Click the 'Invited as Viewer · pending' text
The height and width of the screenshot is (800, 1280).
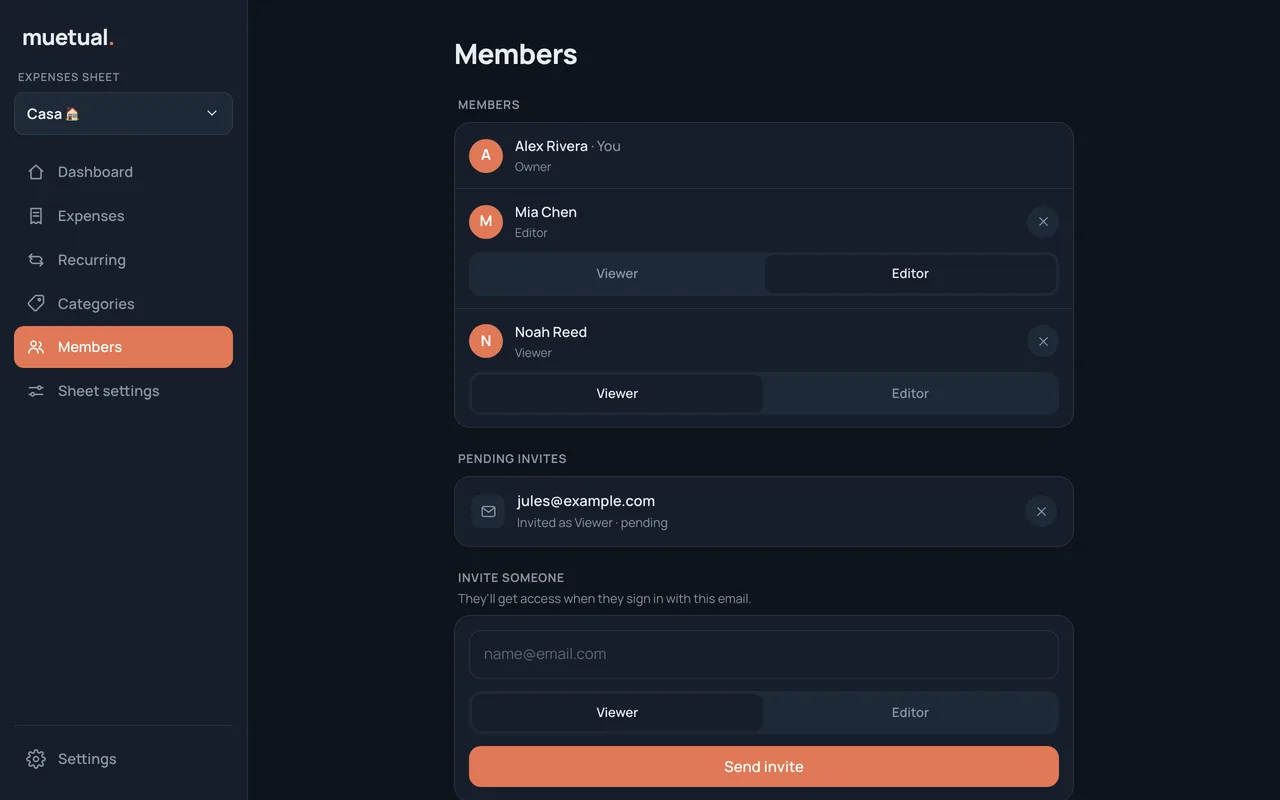[592, 523]
